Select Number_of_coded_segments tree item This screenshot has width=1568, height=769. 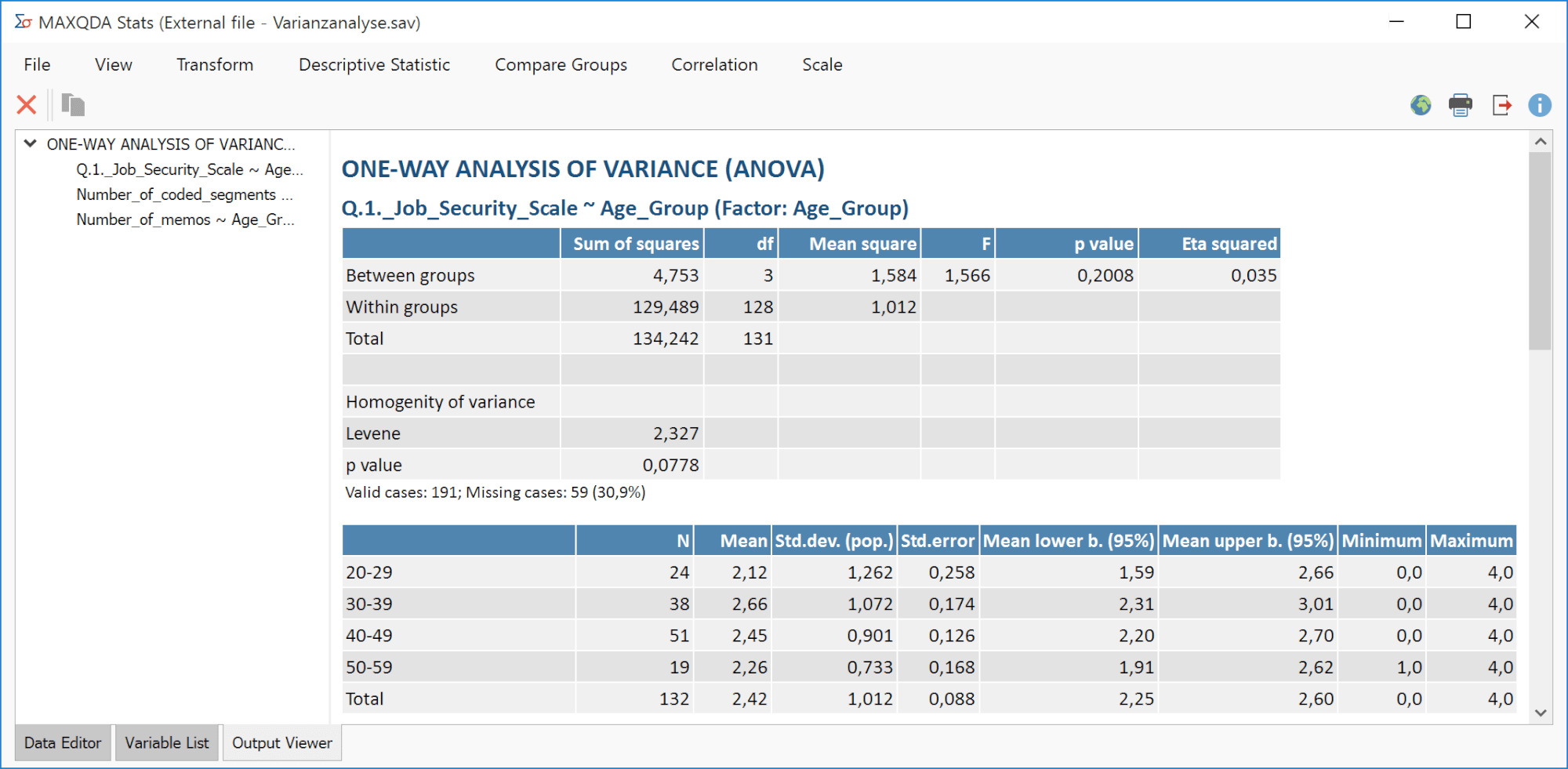184,194
